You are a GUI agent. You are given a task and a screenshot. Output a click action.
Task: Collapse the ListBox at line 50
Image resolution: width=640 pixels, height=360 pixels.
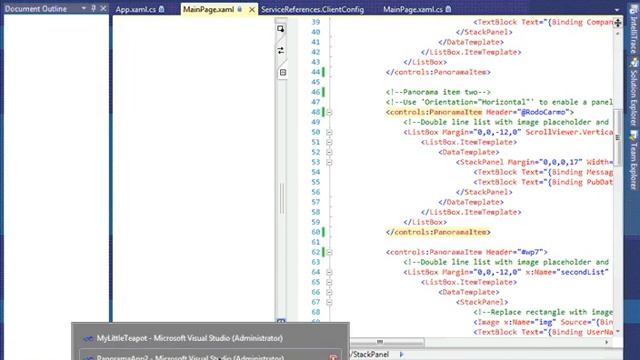329,132
